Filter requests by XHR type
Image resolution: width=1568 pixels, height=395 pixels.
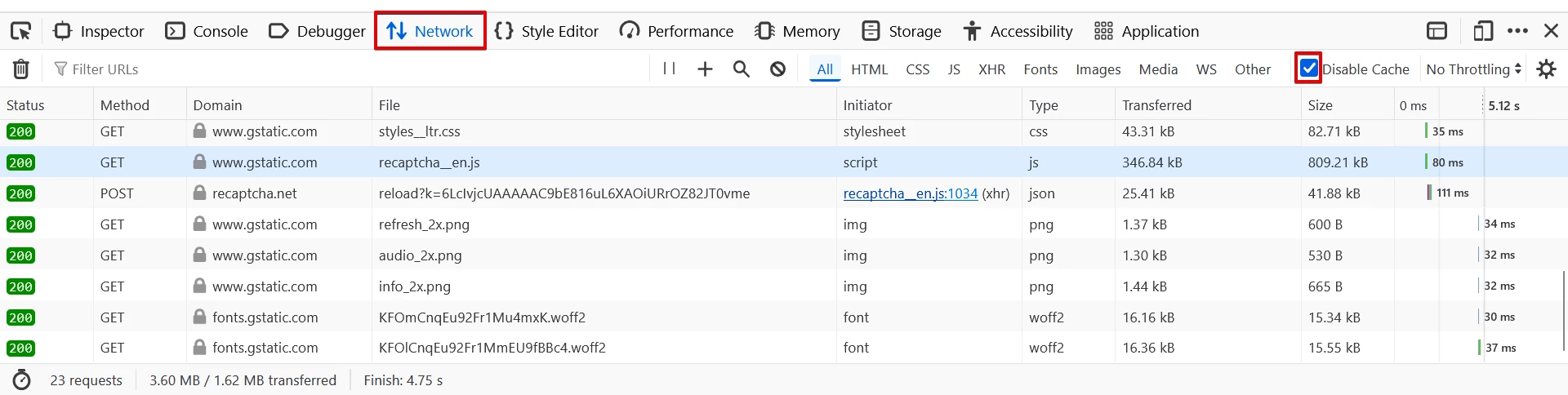[x=991, y=69]
